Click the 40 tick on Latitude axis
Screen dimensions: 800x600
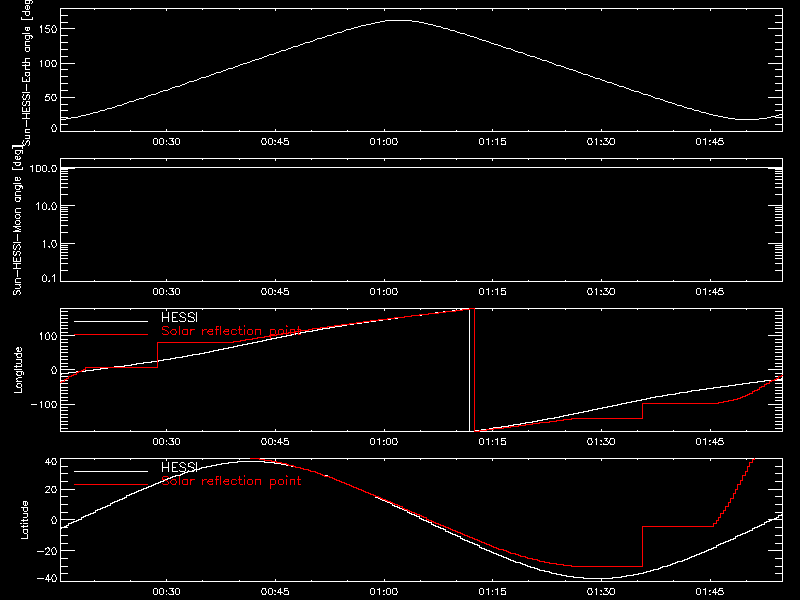coord(52,462)
